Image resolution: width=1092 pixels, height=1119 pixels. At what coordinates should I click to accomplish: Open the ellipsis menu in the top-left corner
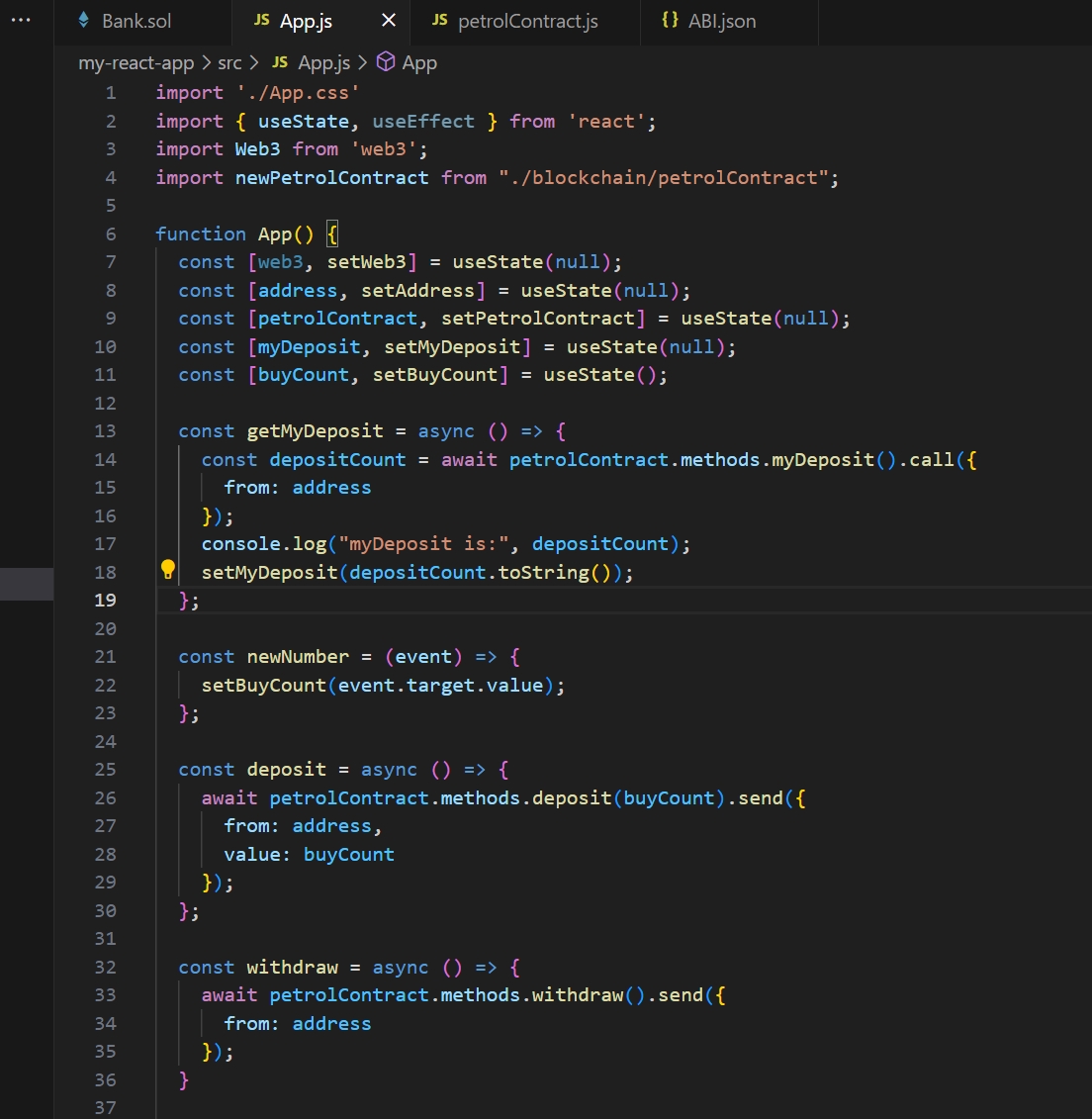tap(20, 20)
